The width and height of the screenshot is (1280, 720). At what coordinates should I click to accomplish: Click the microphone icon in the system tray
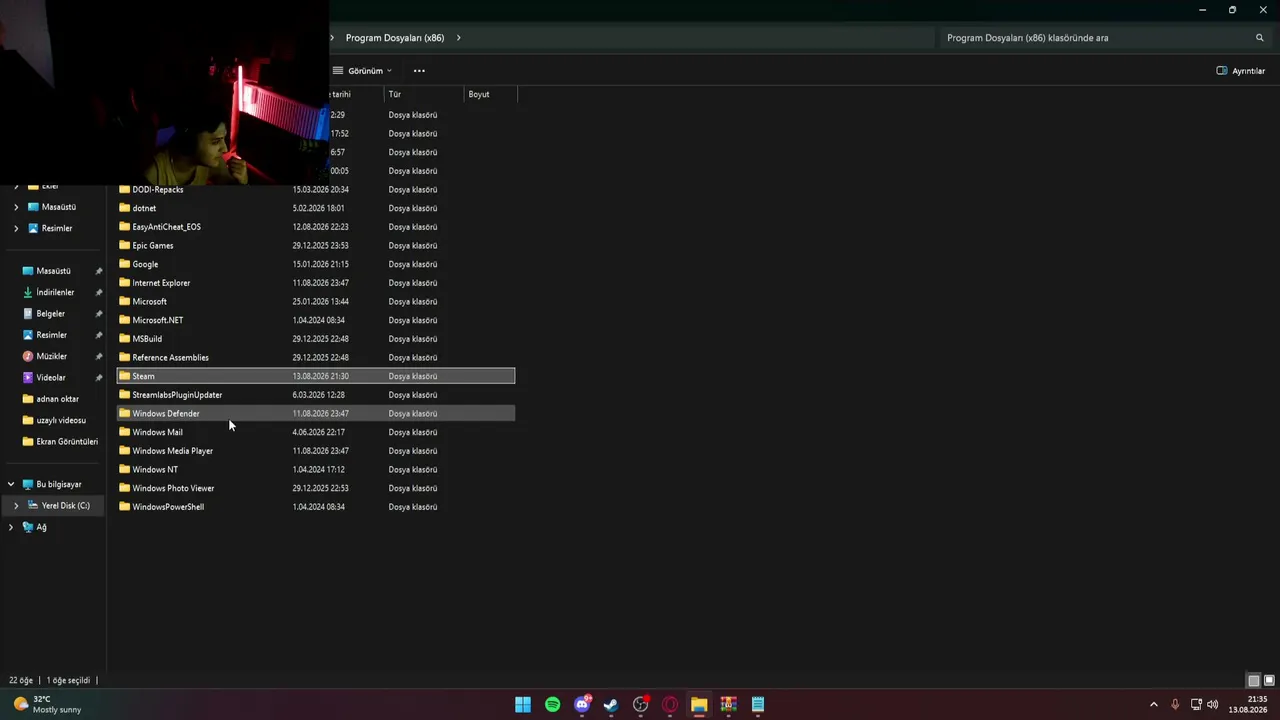tap(1175, 705)
